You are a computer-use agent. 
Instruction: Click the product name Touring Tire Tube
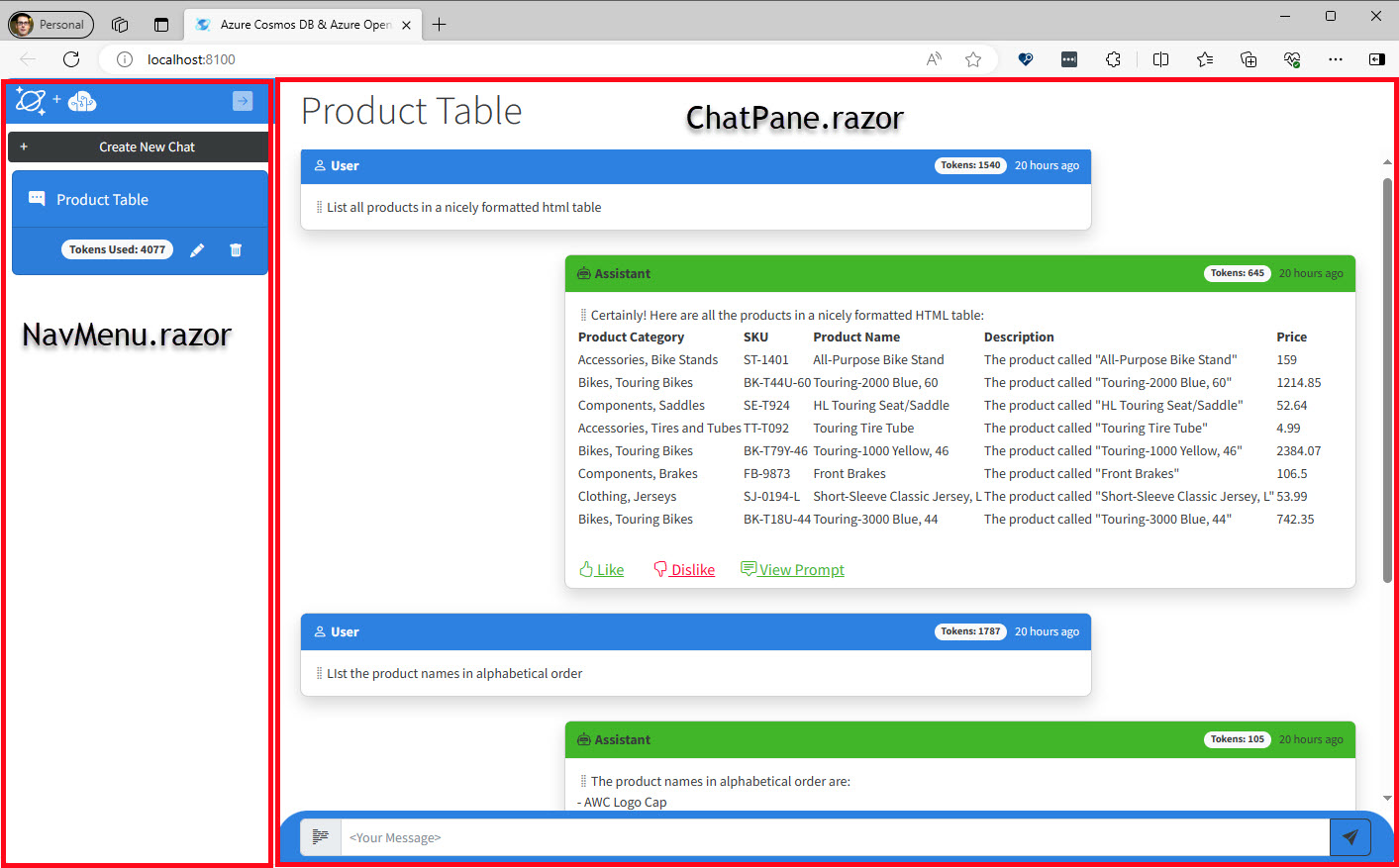[x=863, y=428]
